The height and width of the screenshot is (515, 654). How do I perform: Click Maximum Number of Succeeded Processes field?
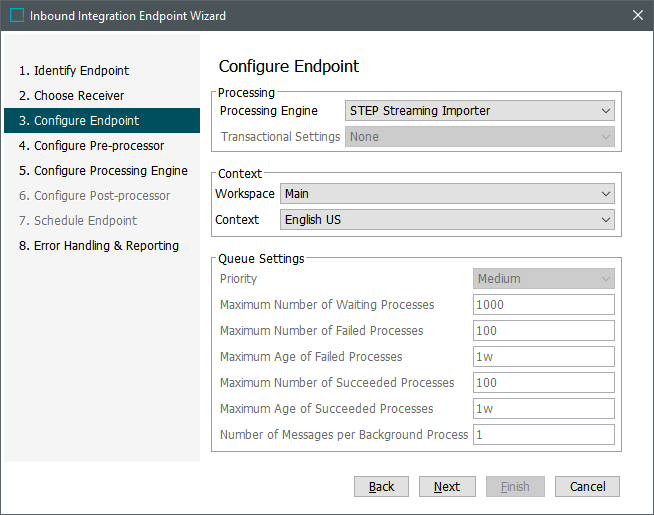(543, 383)
